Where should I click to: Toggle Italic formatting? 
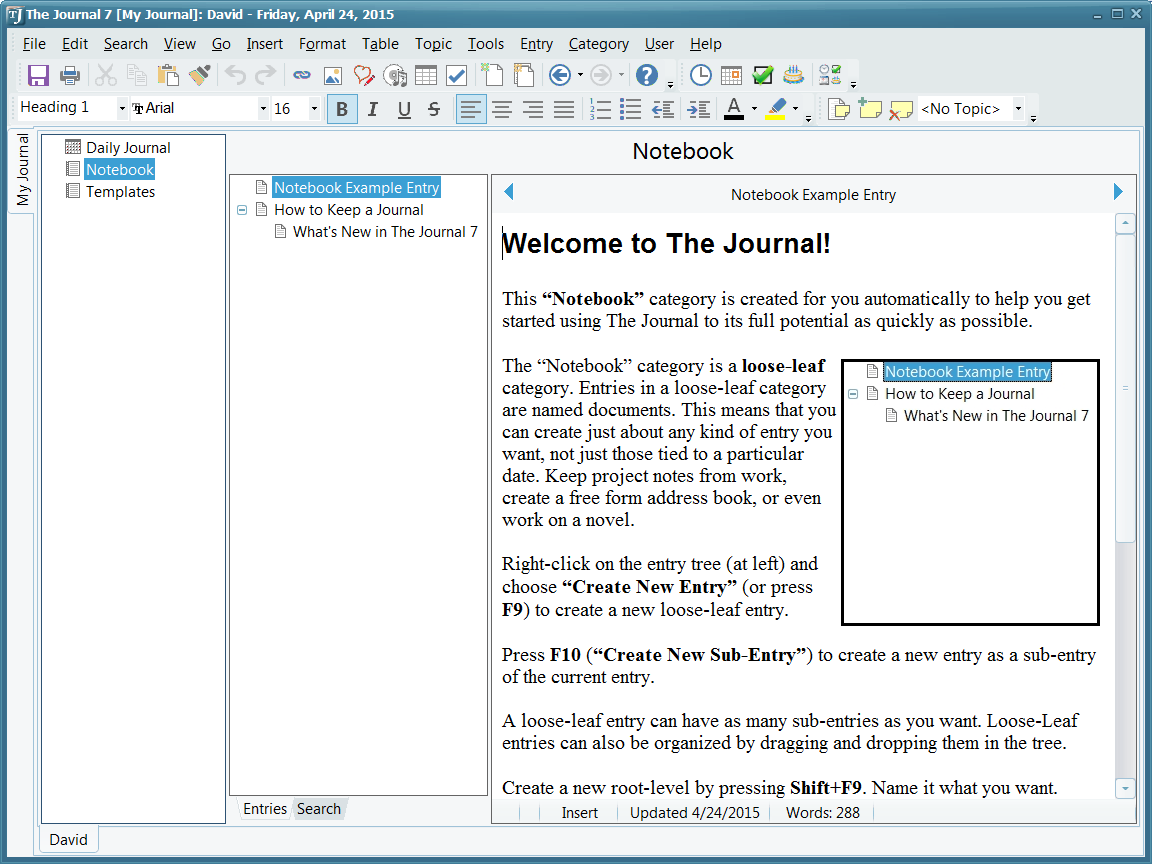[373, 109]
